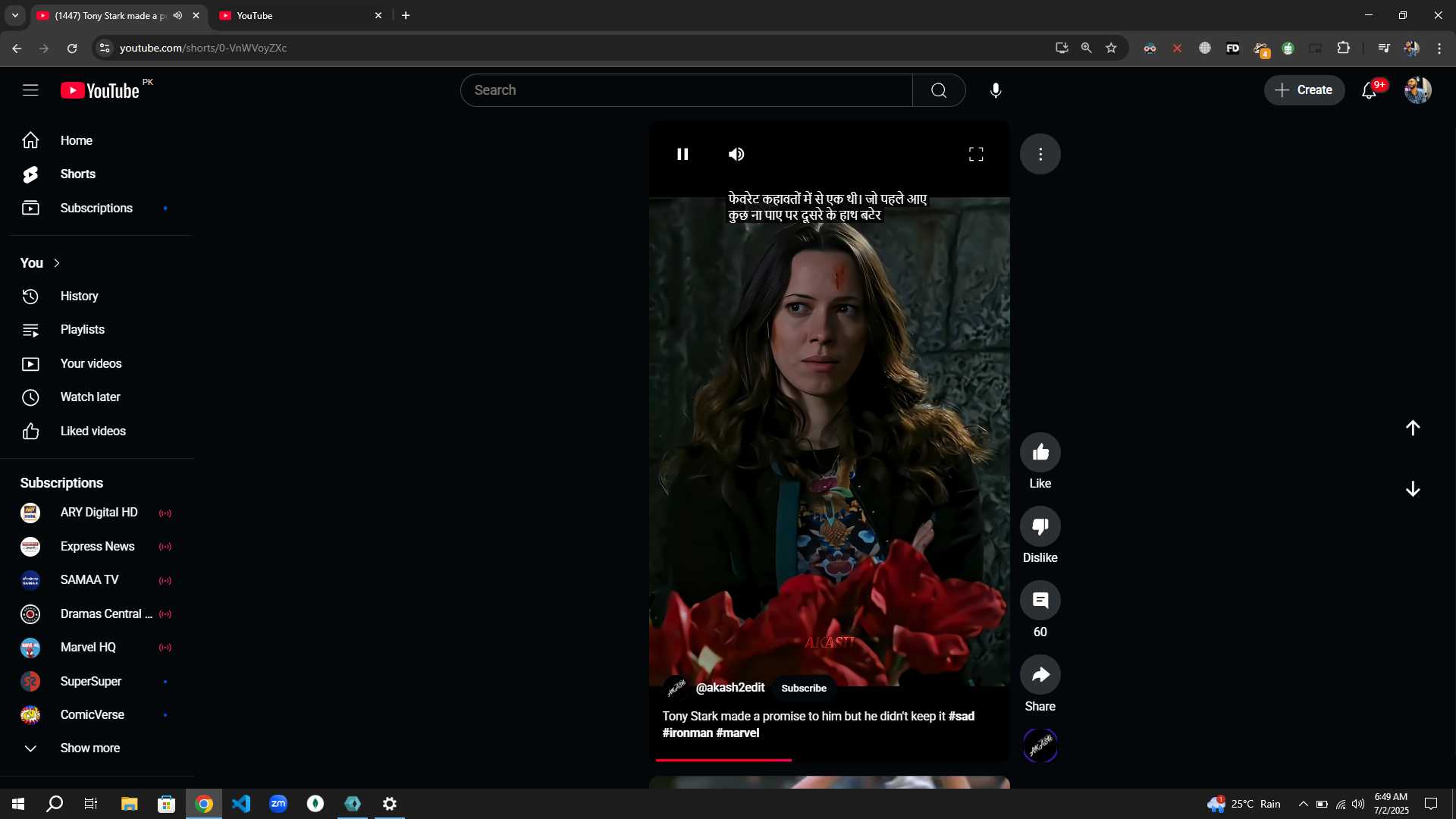Bookmark this page with the star icon

click(1111, 48)
